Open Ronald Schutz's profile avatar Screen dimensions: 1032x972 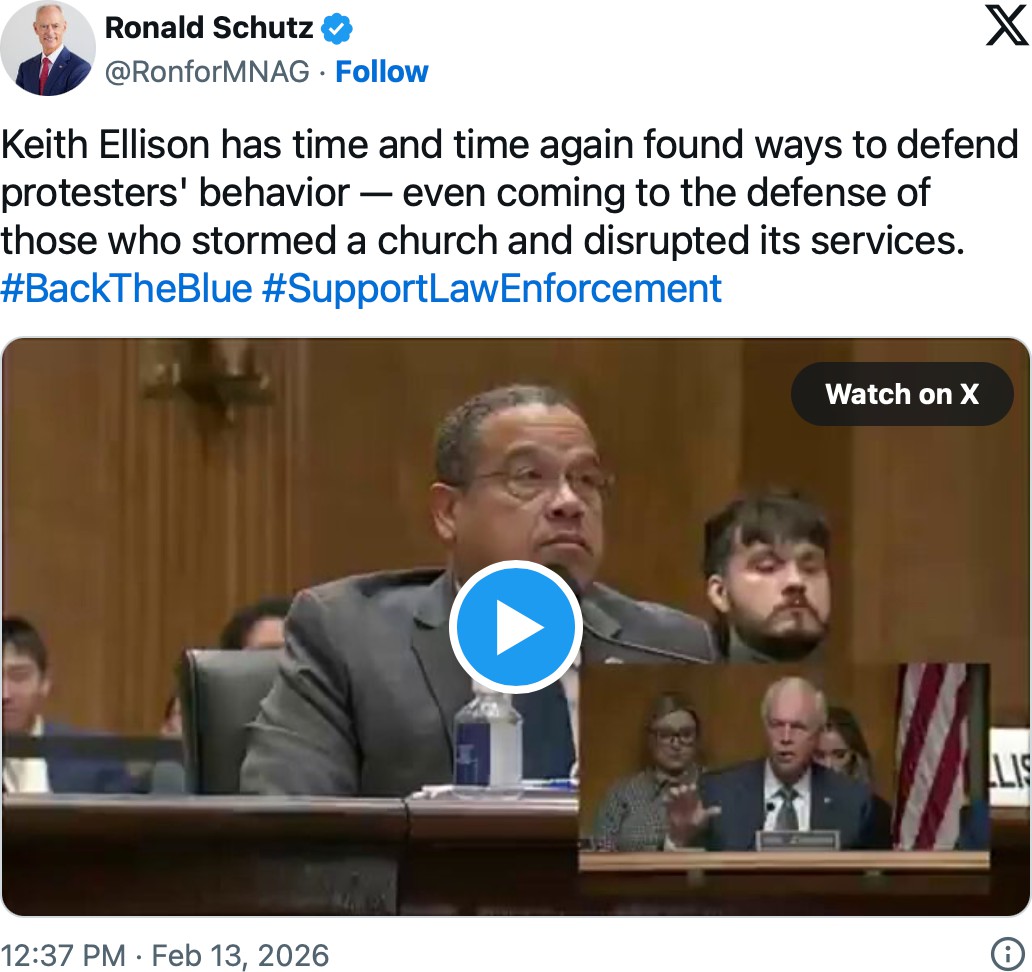click(x=48, y=48)
